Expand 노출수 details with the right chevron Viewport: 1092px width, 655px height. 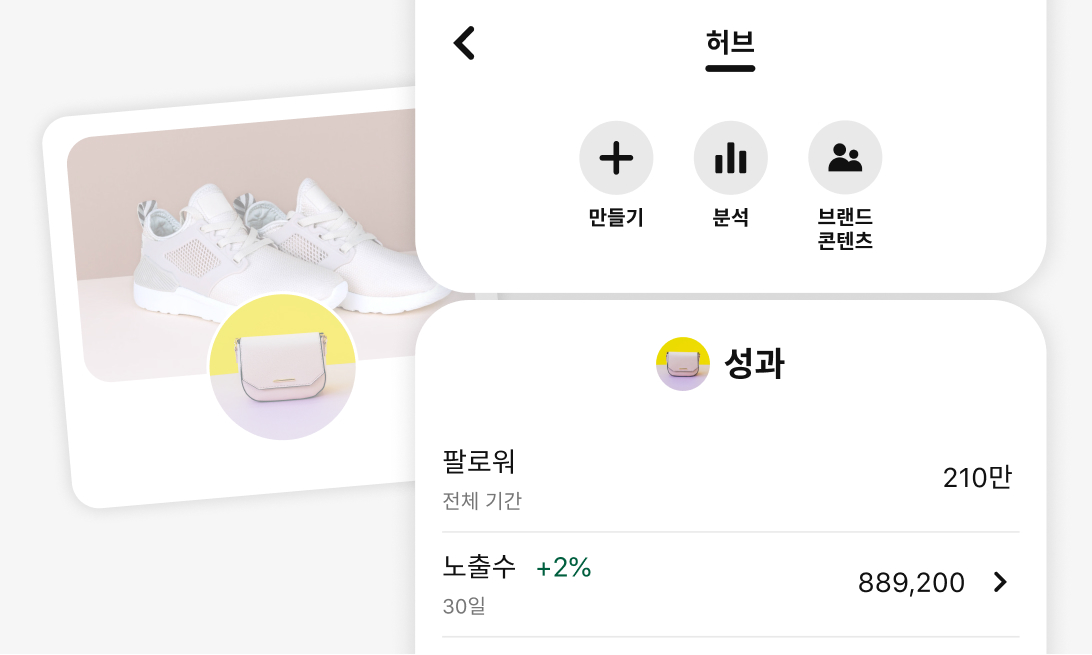point(998,583)
